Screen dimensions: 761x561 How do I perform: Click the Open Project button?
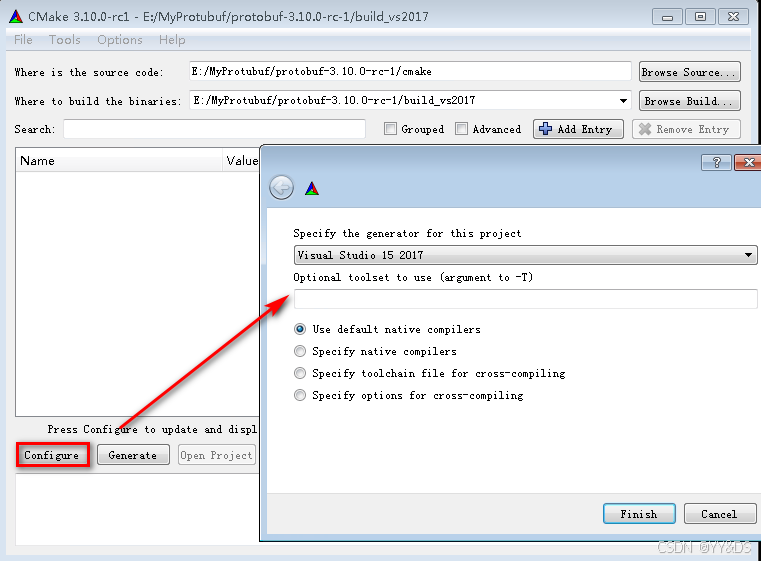click(x=216, y=455)
